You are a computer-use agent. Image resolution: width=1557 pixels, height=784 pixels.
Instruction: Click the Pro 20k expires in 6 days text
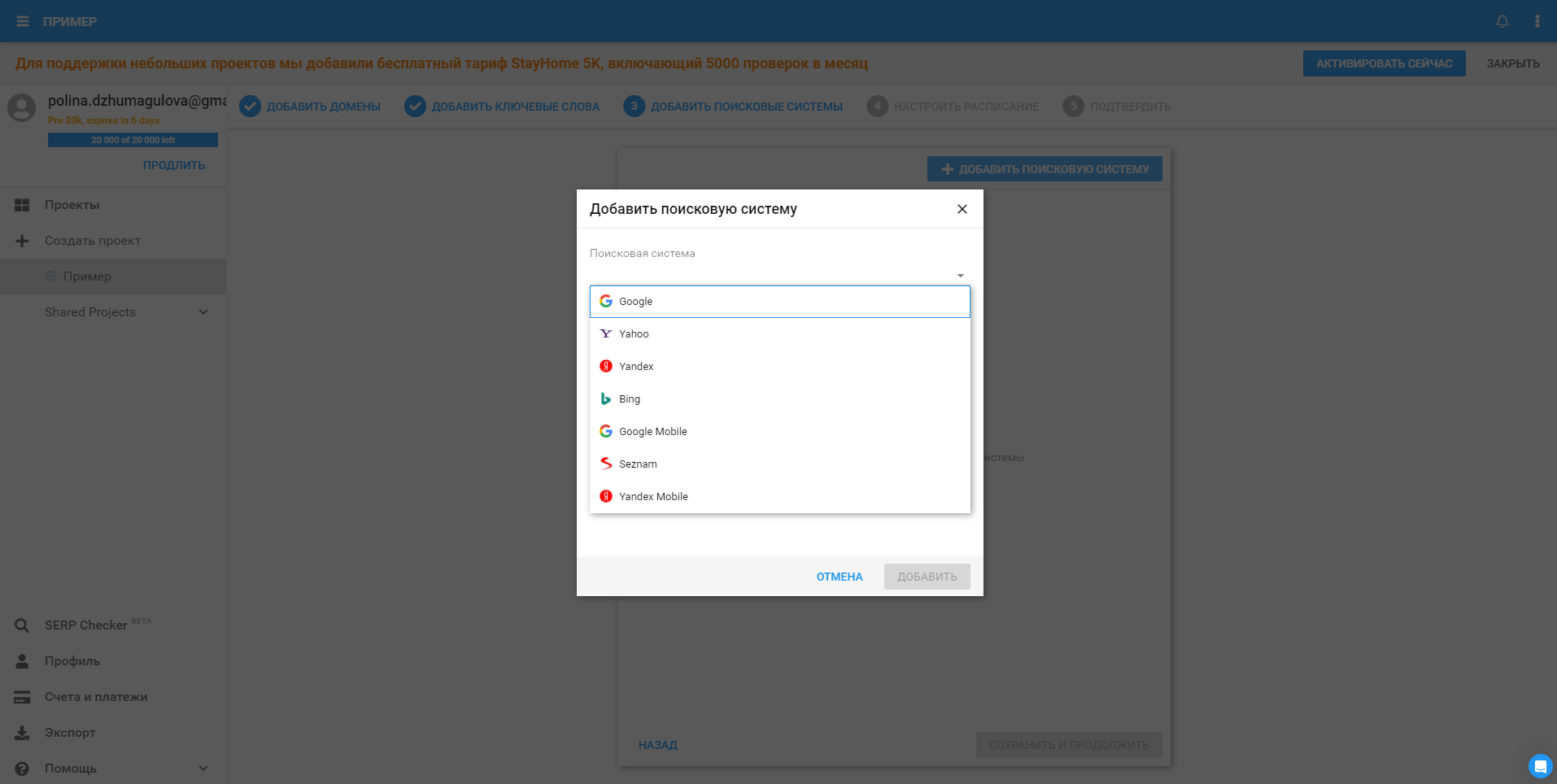(x=103, y=120)
